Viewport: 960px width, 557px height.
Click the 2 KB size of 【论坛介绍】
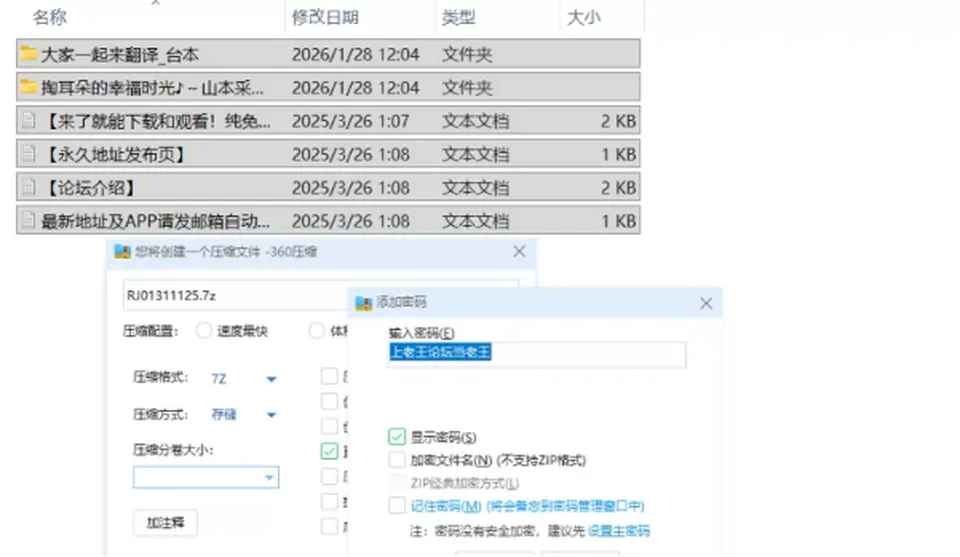pyautogui.click(x=618, y=188)
